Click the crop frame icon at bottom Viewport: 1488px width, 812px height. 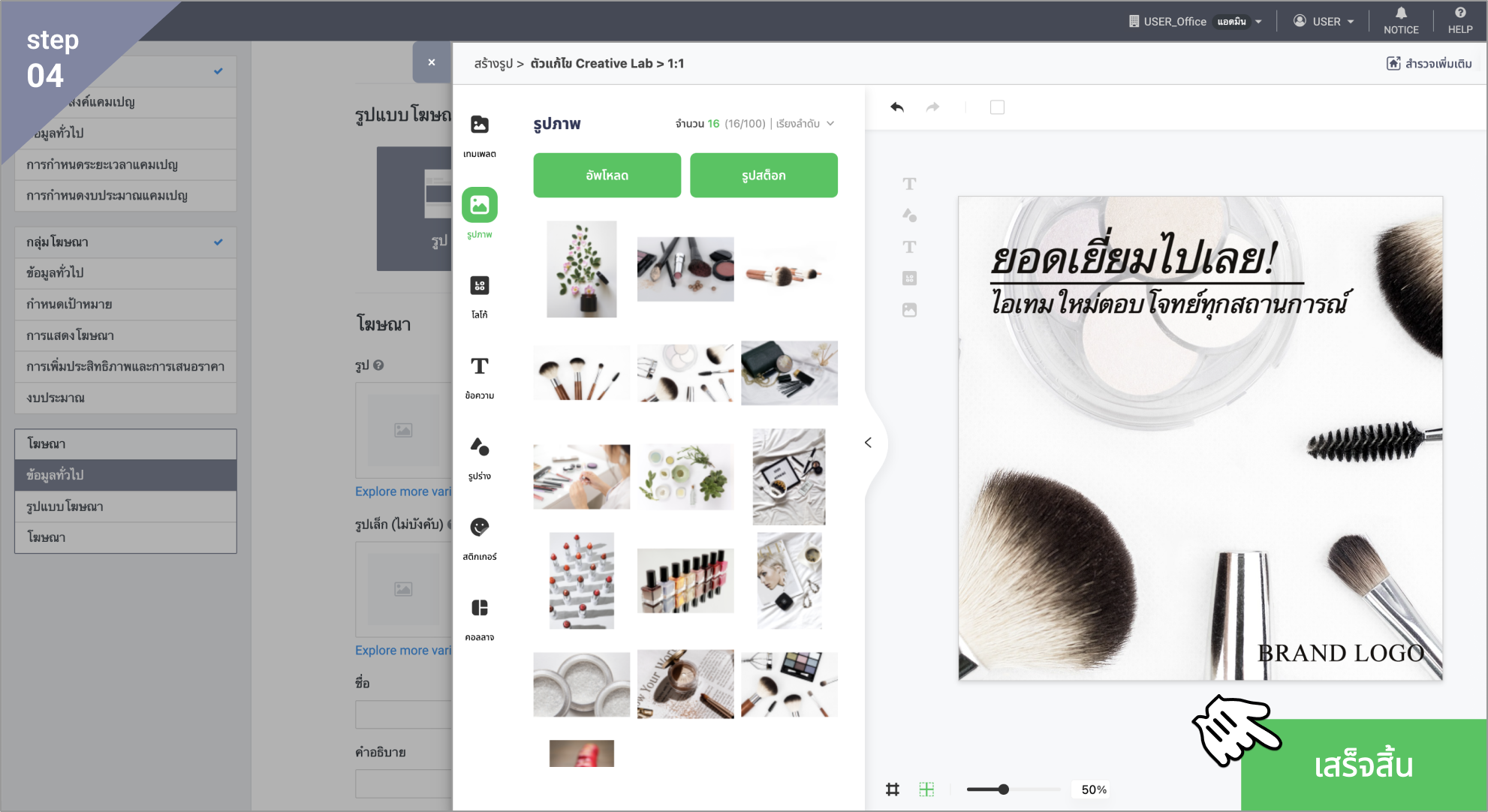[x=893, y=789]
